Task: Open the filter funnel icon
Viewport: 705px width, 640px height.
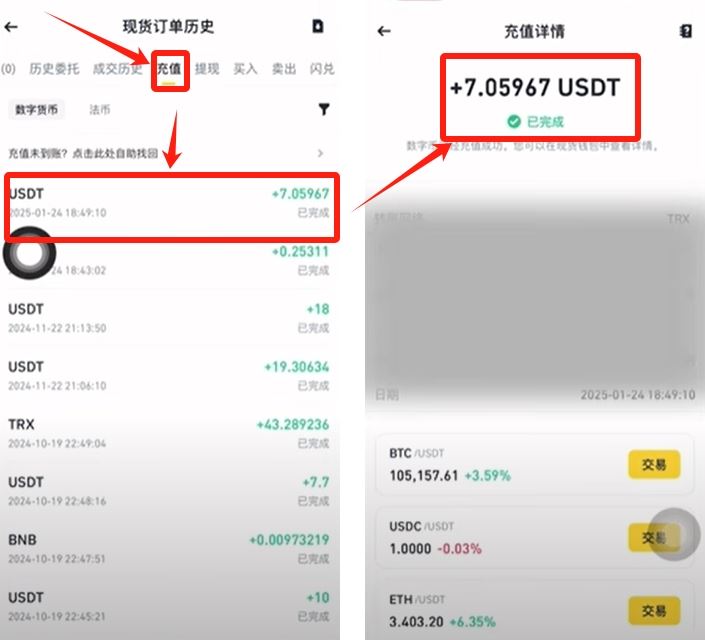Action: (324, 109)
